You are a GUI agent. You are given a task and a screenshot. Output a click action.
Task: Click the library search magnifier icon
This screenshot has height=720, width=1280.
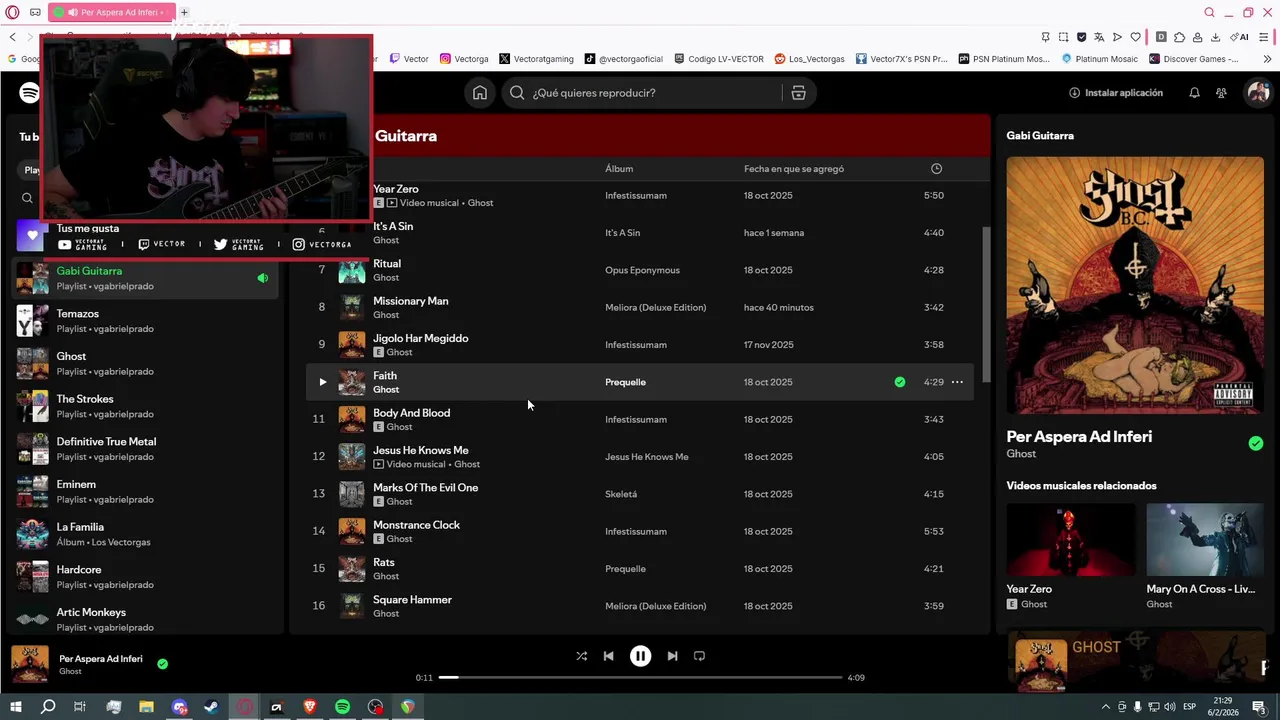(27, 198)
